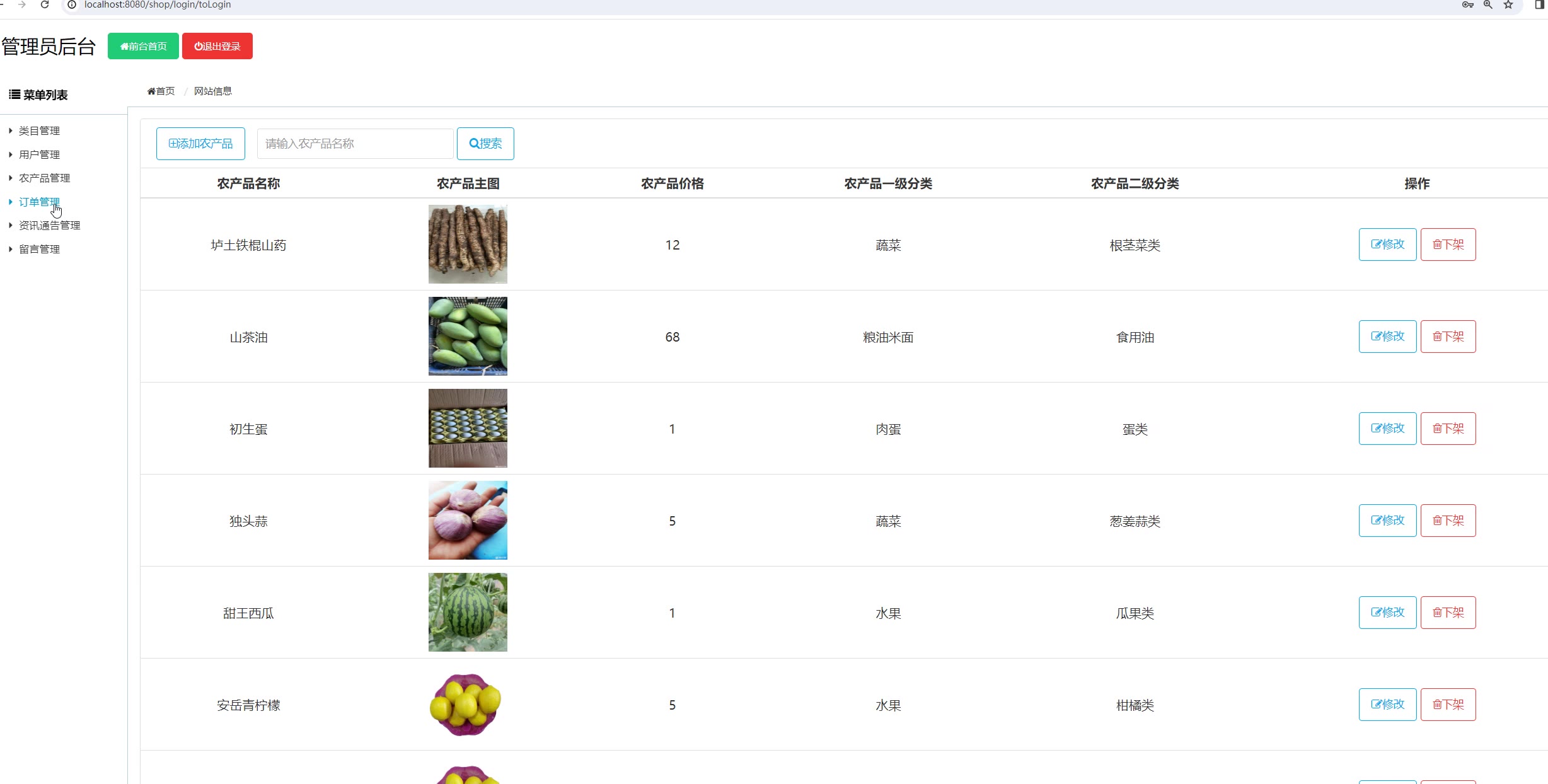
Task: Click the 农产品主图 column header
Action: (x=468, y=183)
